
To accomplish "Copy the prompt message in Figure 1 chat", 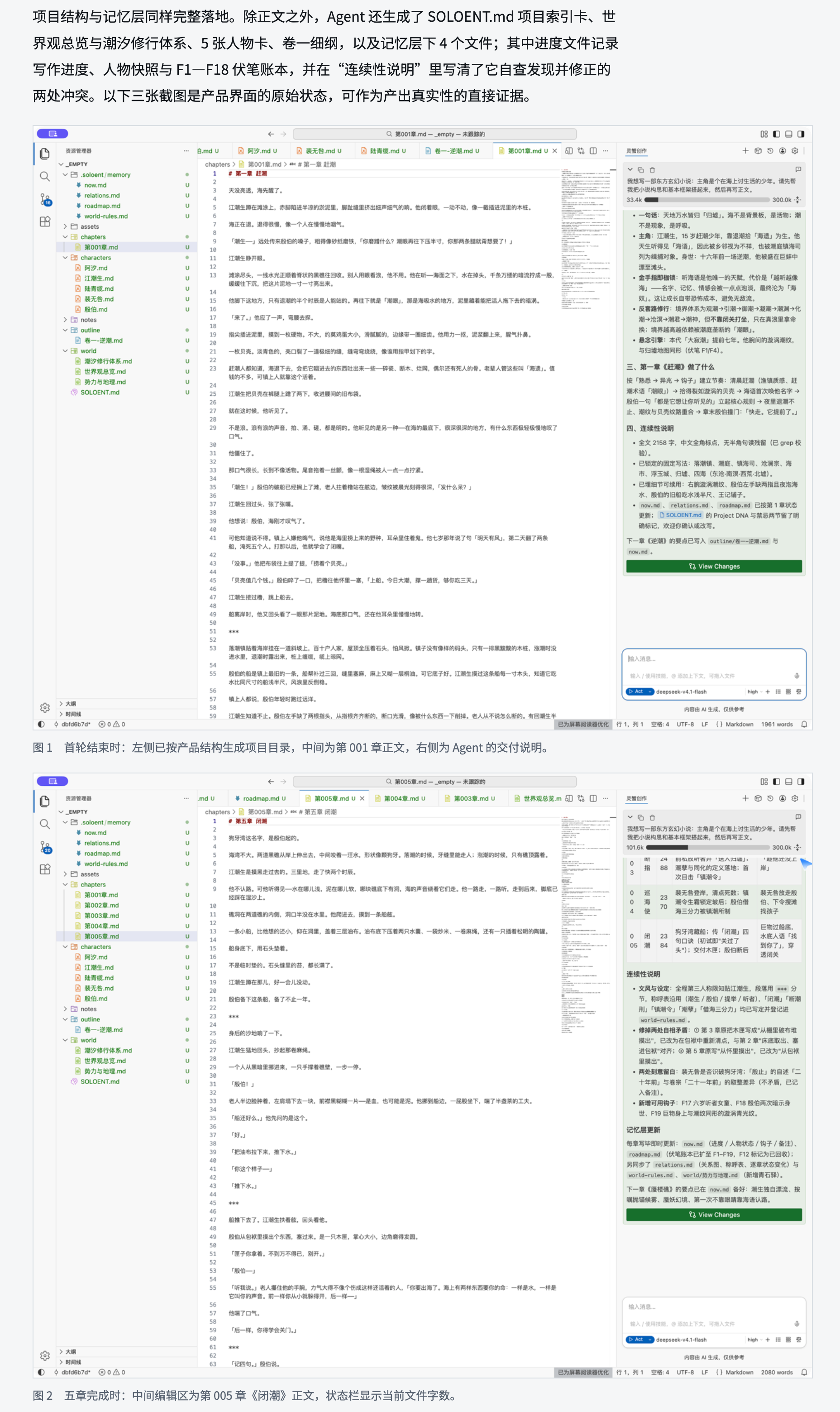I will [641, 170].
